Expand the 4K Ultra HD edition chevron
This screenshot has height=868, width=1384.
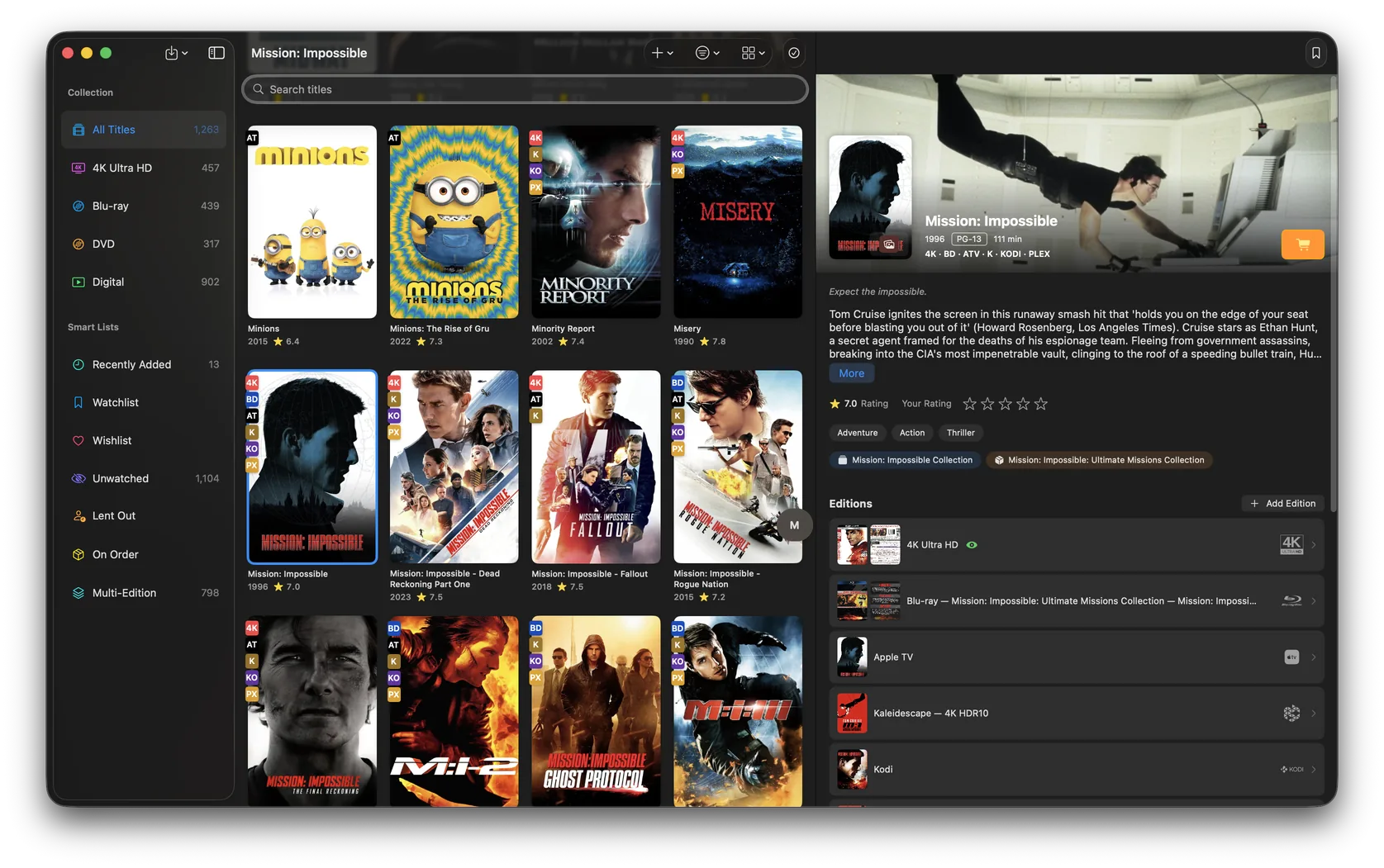pyautogui.click(x=1314, y=545)
